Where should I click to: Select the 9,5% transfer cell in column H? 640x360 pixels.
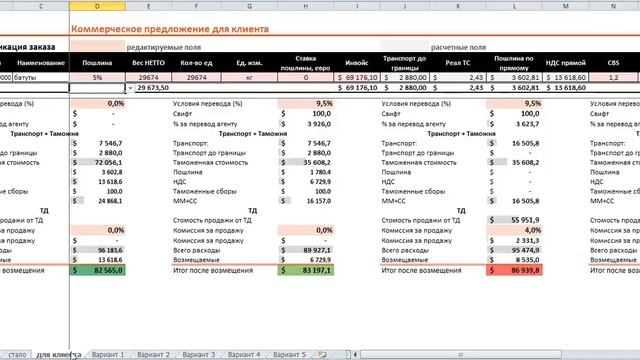point(306,104)
